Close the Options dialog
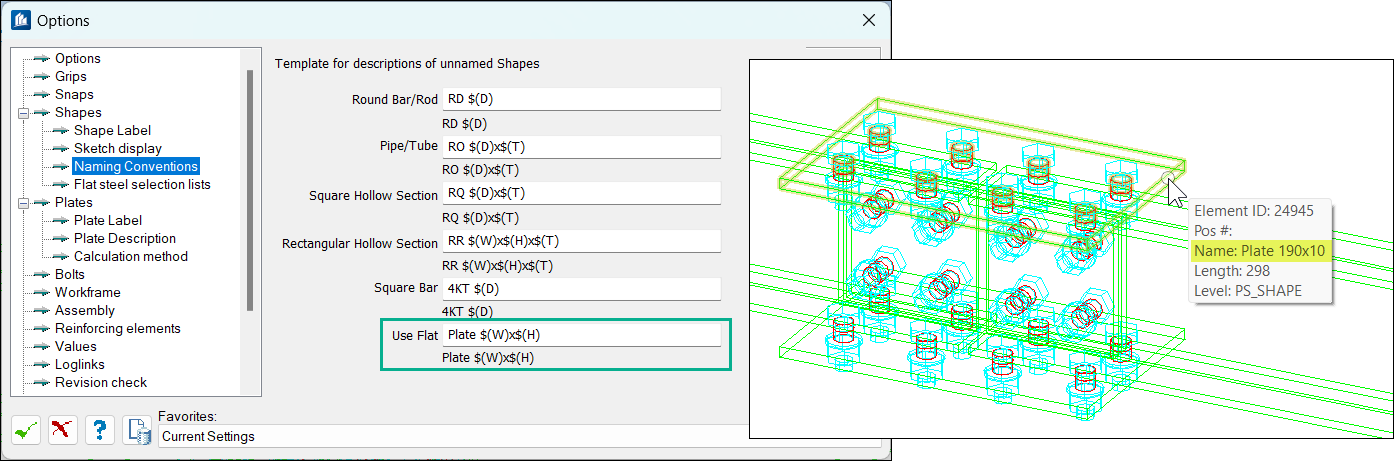Viewport: 1394px width, 461px height. [x=868, y=20]
